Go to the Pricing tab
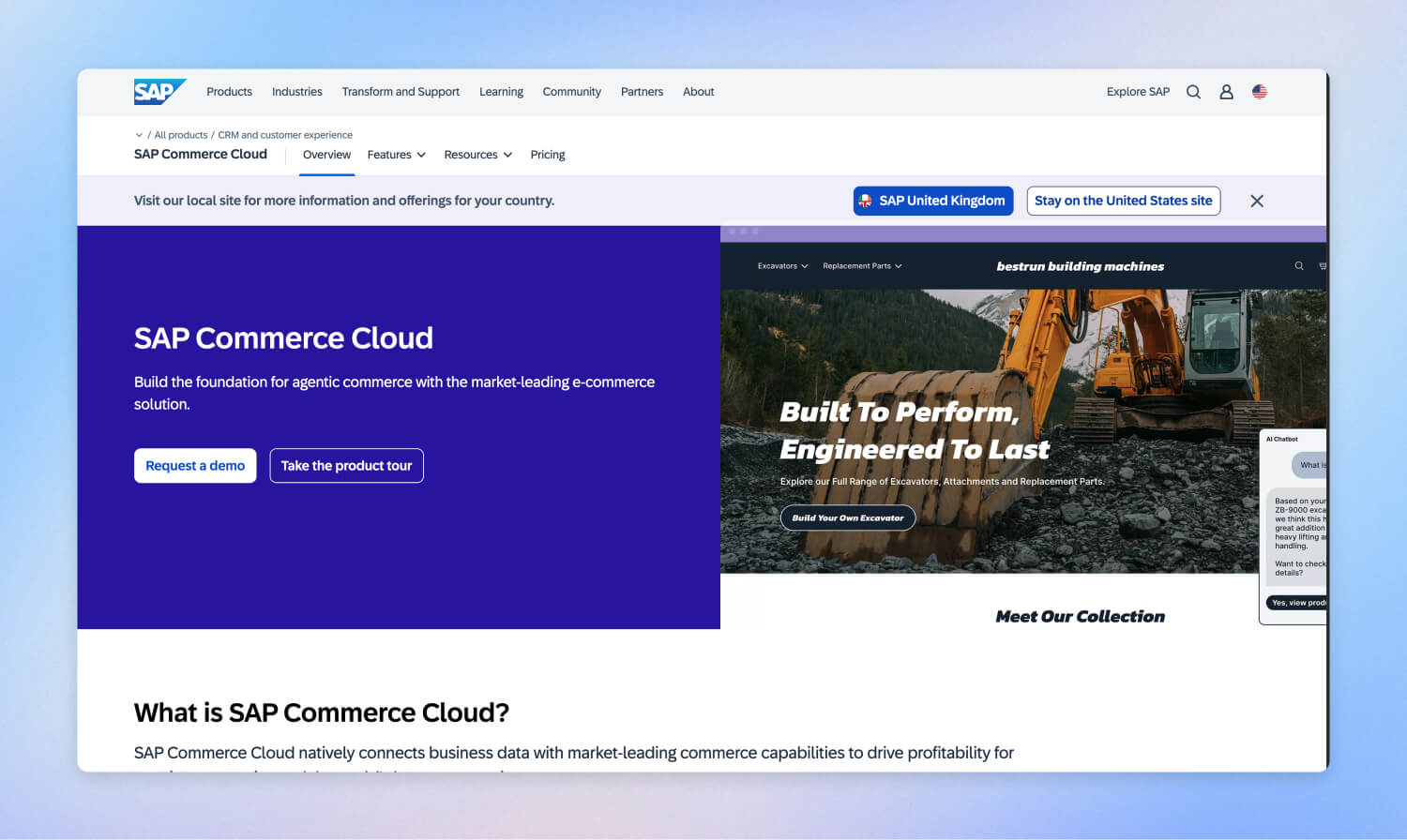 point(548,155)
